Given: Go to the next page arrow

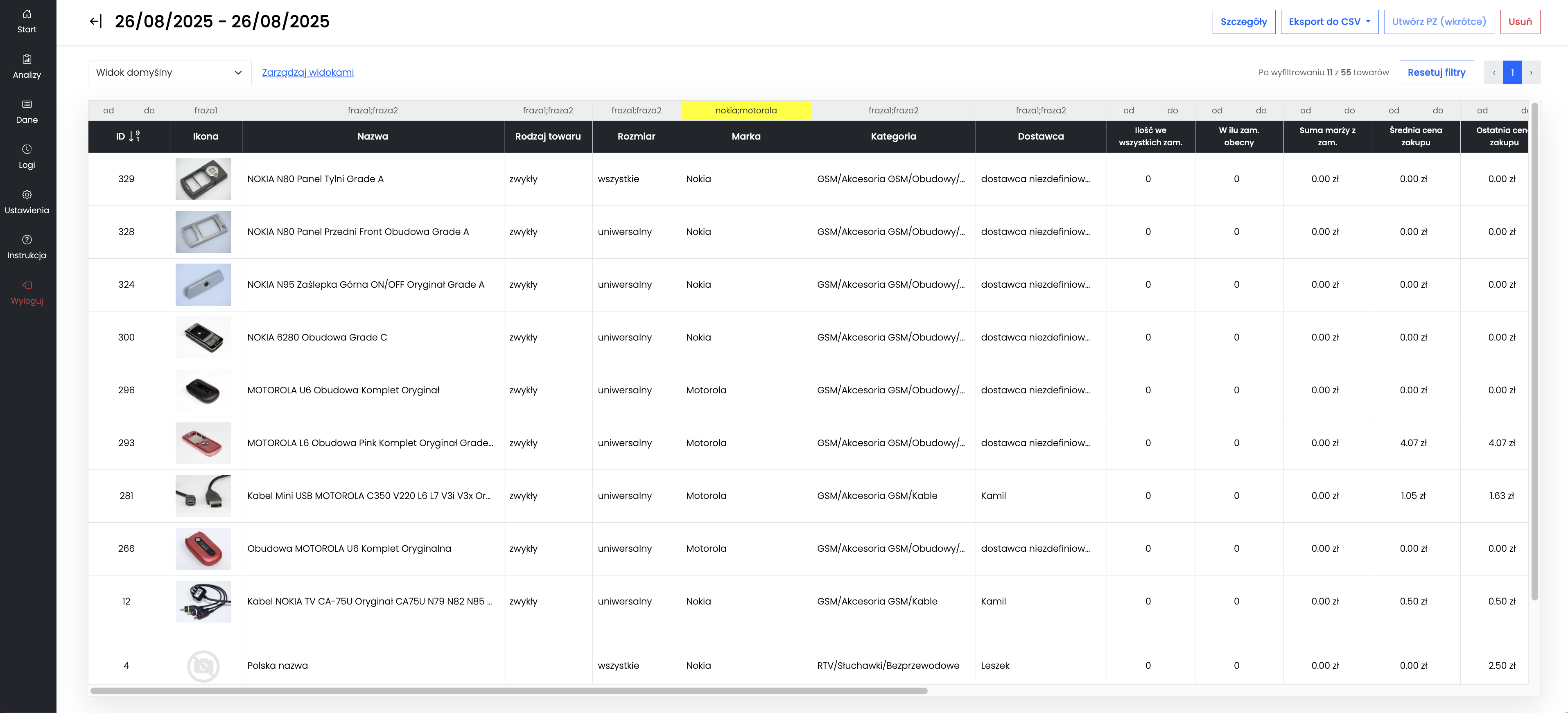Looking at the screenshot, I should [x=1532, y=72].
